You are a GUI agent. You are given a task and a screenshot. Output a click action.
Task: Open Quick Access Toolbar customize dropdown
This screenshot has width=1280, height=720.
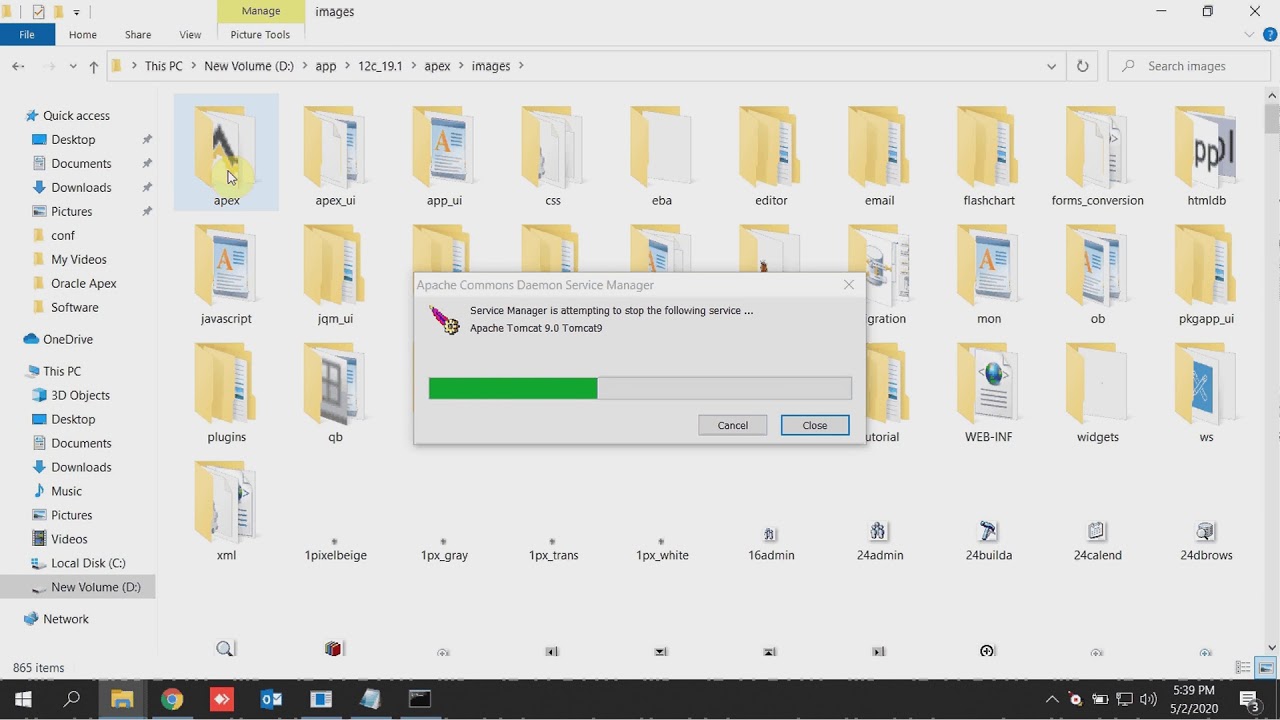pyautogui.click(x=77, y=12)
